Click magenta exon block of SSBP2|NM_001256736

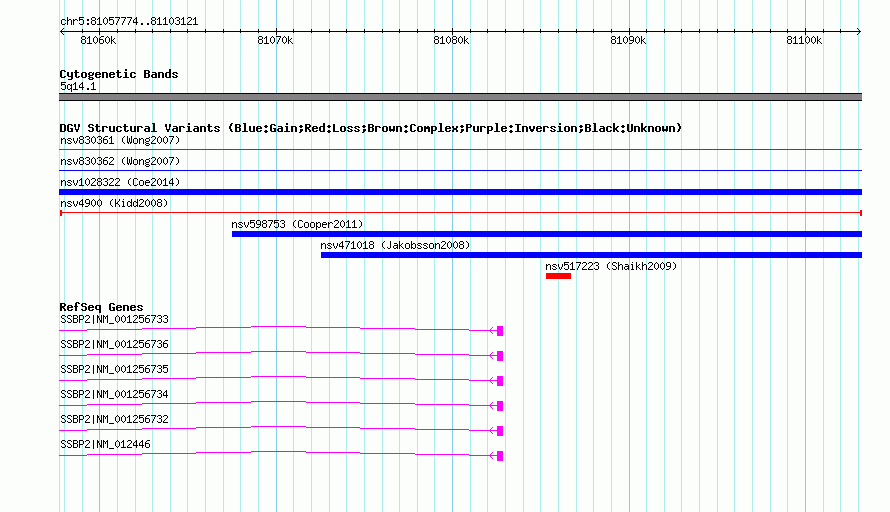tap(500, 356)
